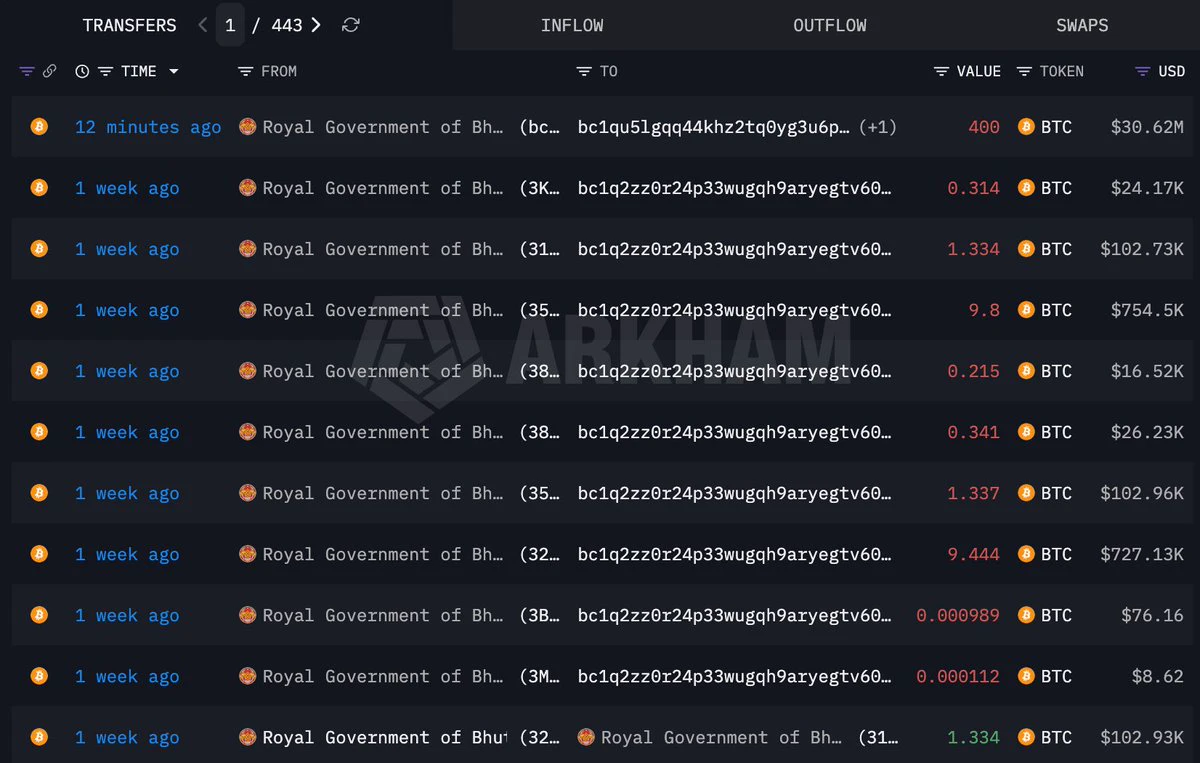The height and width of the screenshot is (763, 1200).
Task: Click the chain link icon in header
Action: 49,71
